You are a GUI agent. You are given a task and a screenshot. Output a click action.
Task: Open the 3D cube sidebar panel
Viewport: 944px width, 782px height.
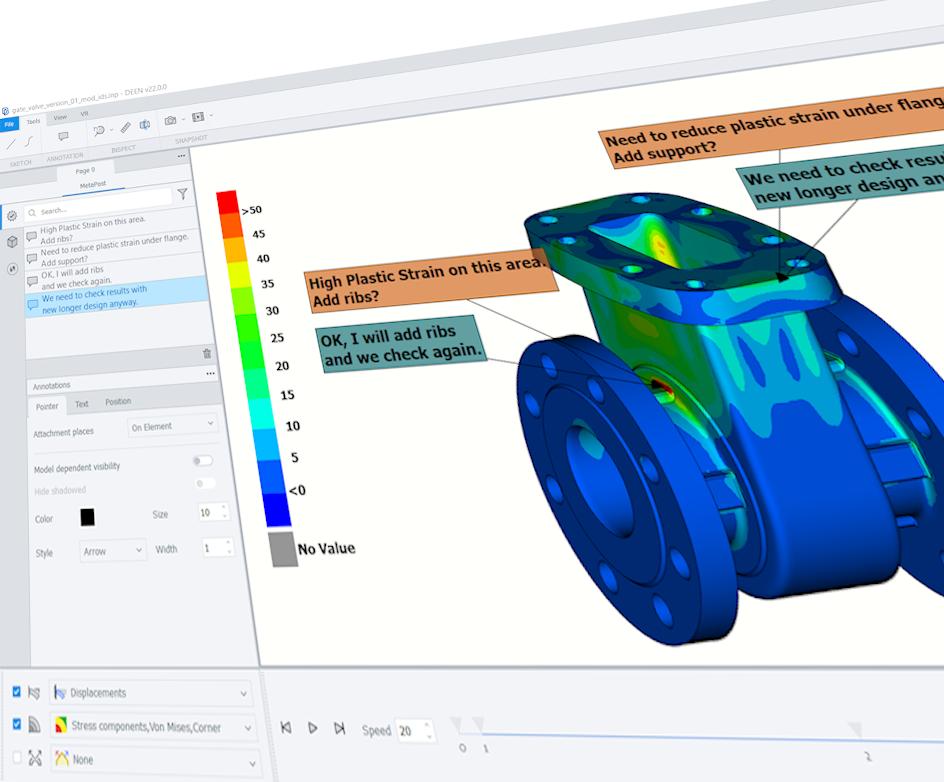pyautogui.click(x=12, y=242)
